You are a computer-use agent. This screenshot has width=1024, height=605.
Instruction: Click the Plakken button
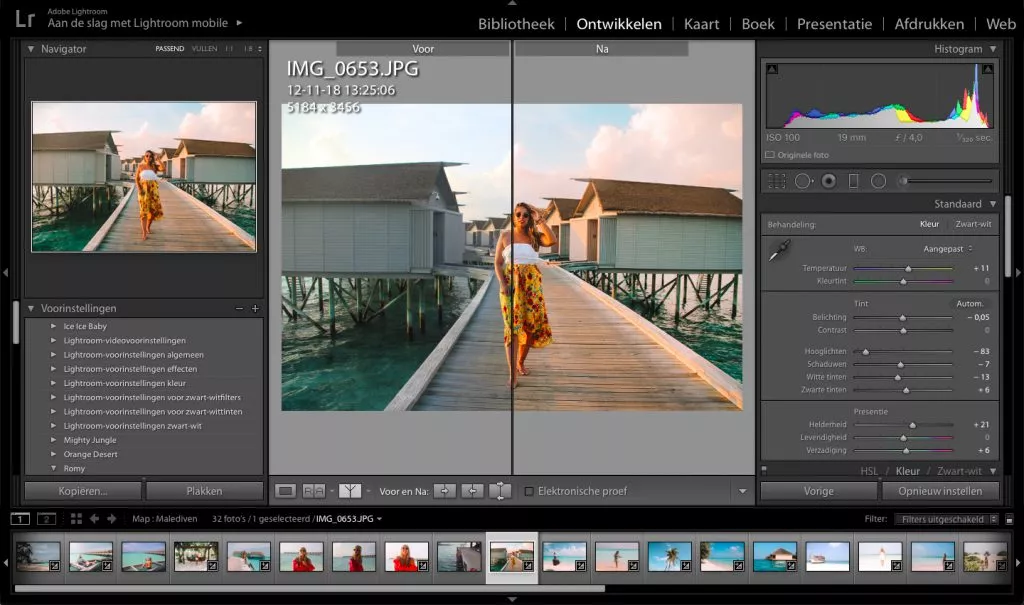click(204, 491)
